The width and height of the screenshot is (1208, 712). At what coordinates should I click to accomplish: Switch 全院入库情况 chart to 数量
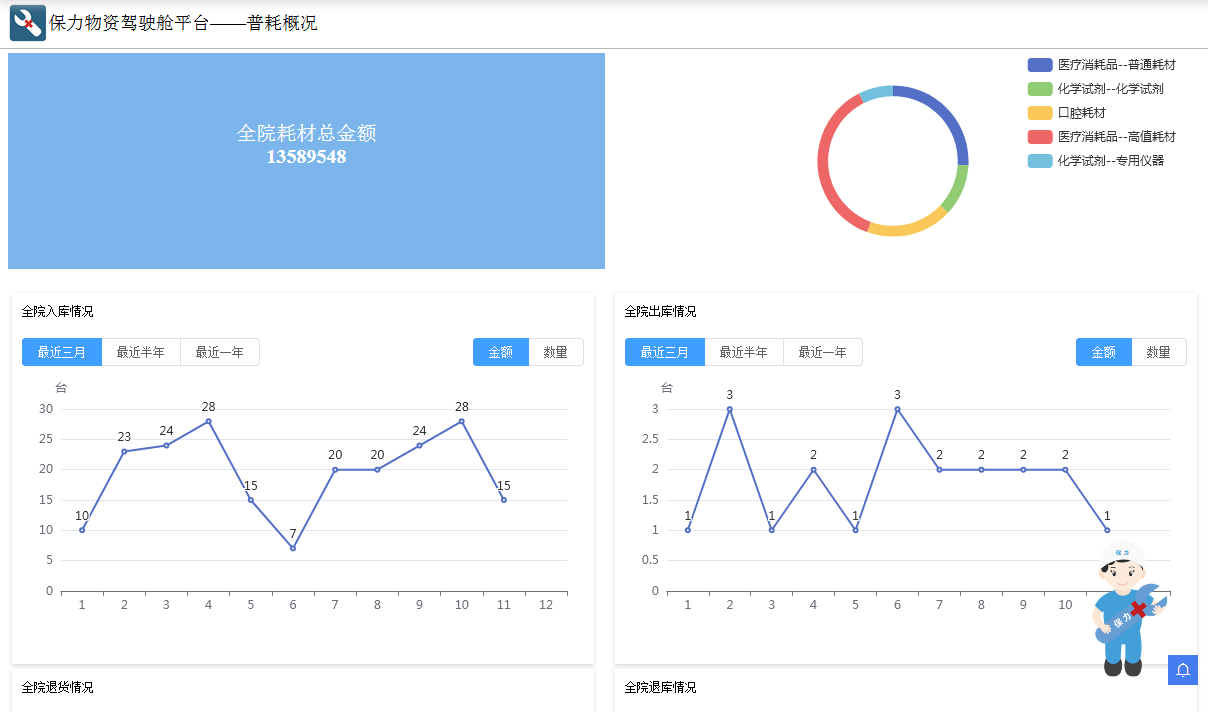tap(556, 352)
